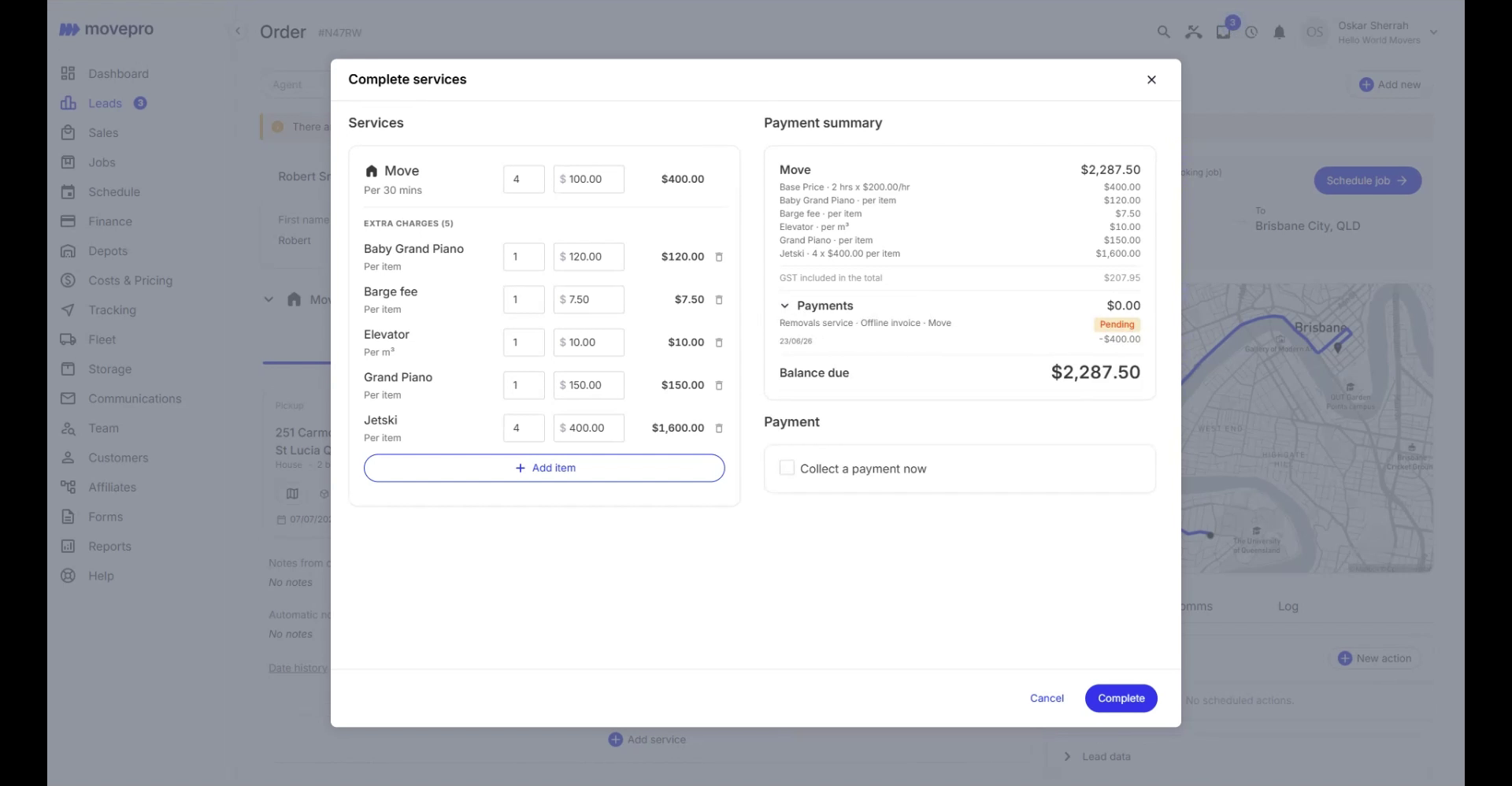Open the Leads section
1512x786 pixels.
pyautogui.click(x=105, y=103)
